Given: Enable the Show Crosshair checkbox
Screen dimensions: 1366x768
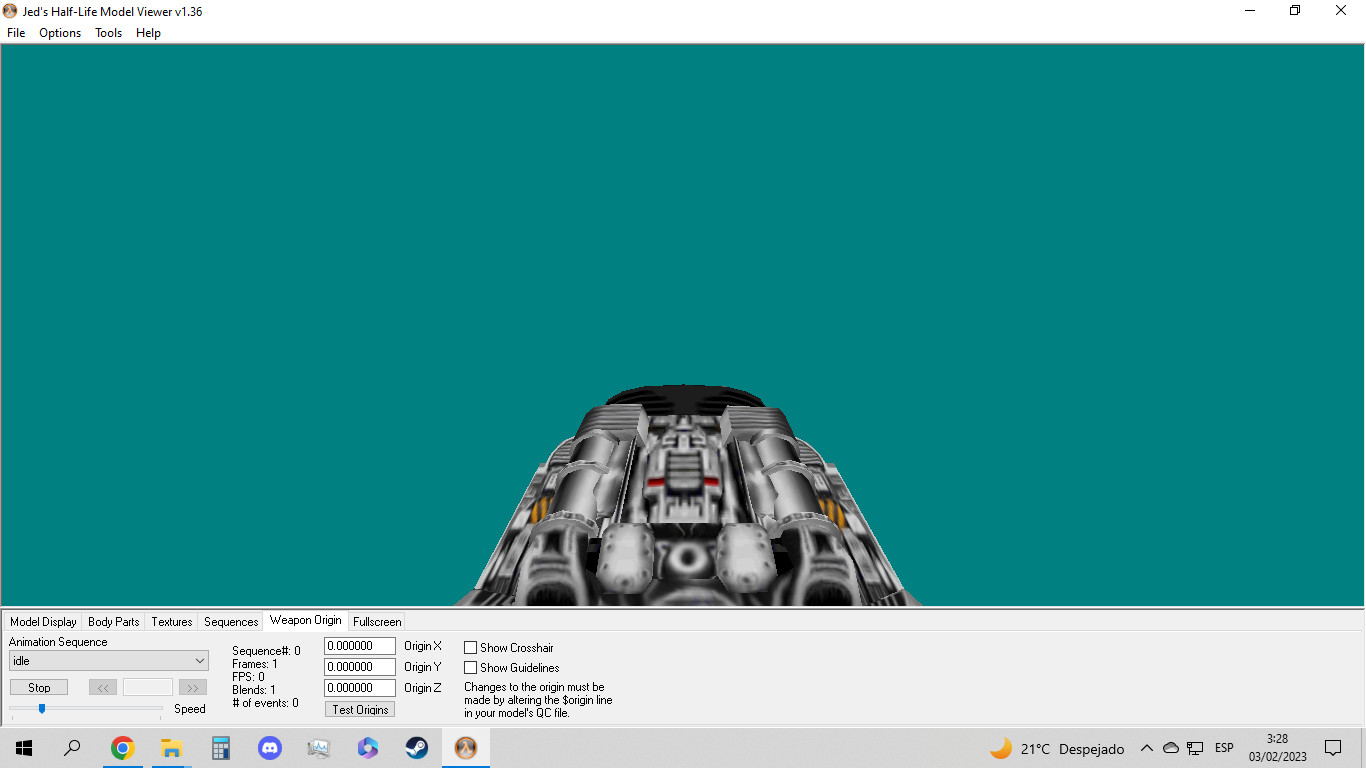Looking at the screenshot, I should (471, 648).
